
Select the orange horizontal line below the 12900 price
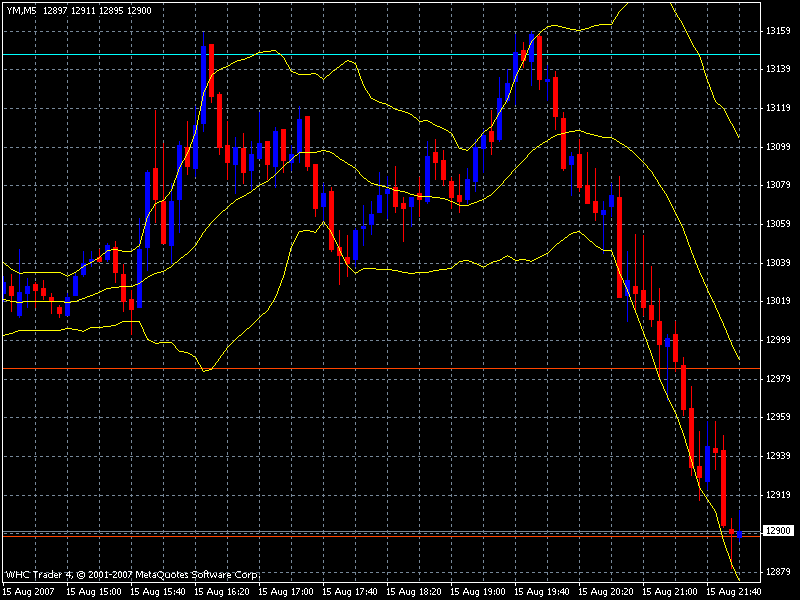point(382,536)
